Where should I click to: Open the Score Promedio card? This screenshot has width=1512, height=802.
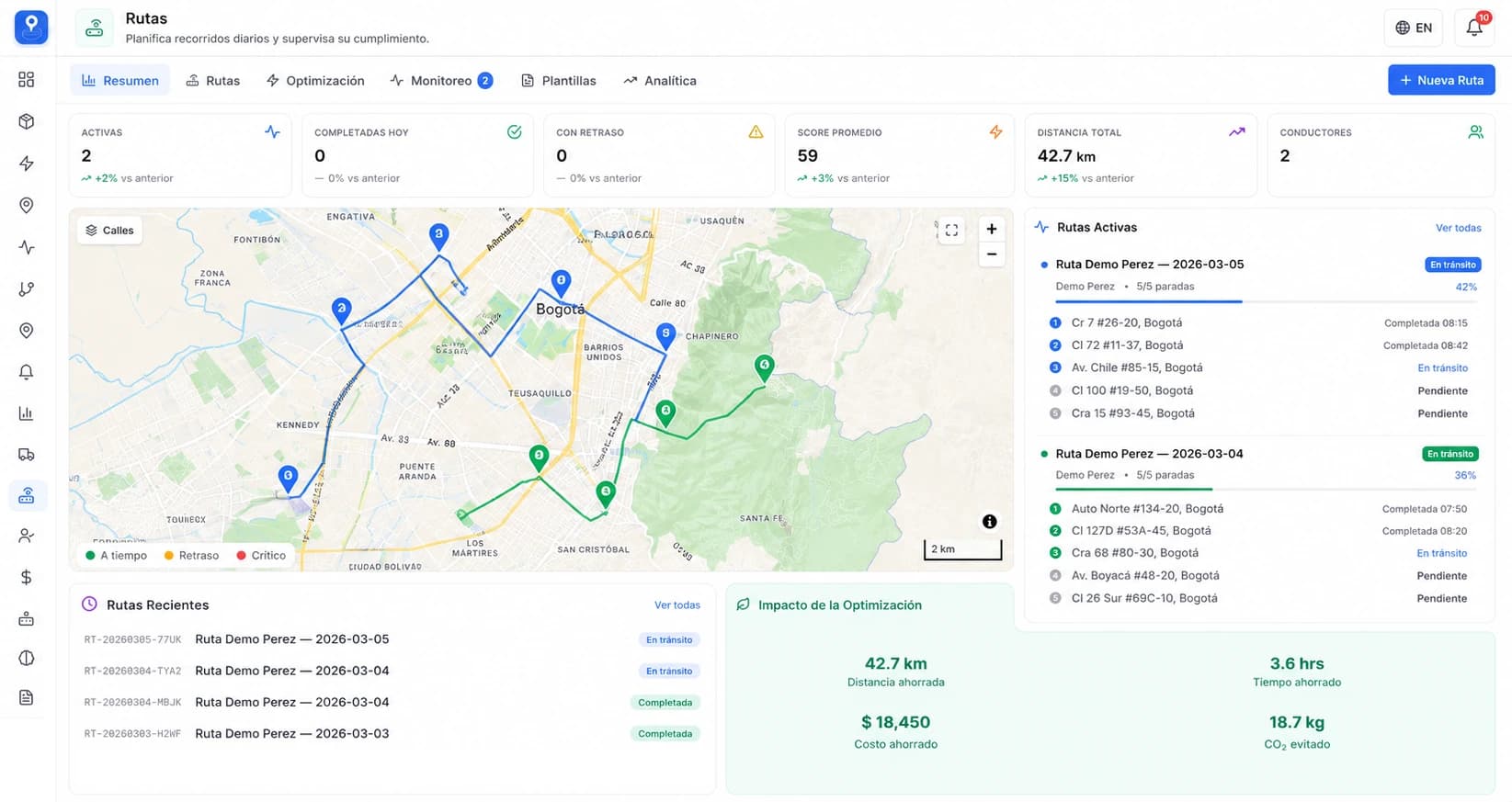coord(900,155)
